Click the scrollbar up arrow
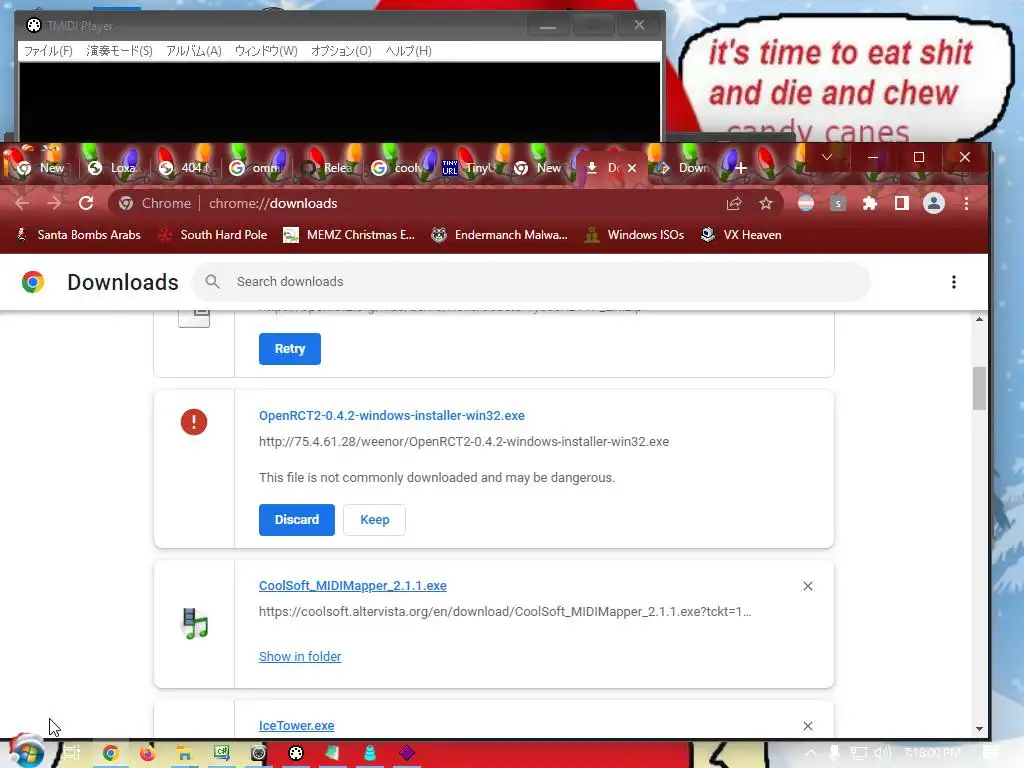 coord(979,319)
